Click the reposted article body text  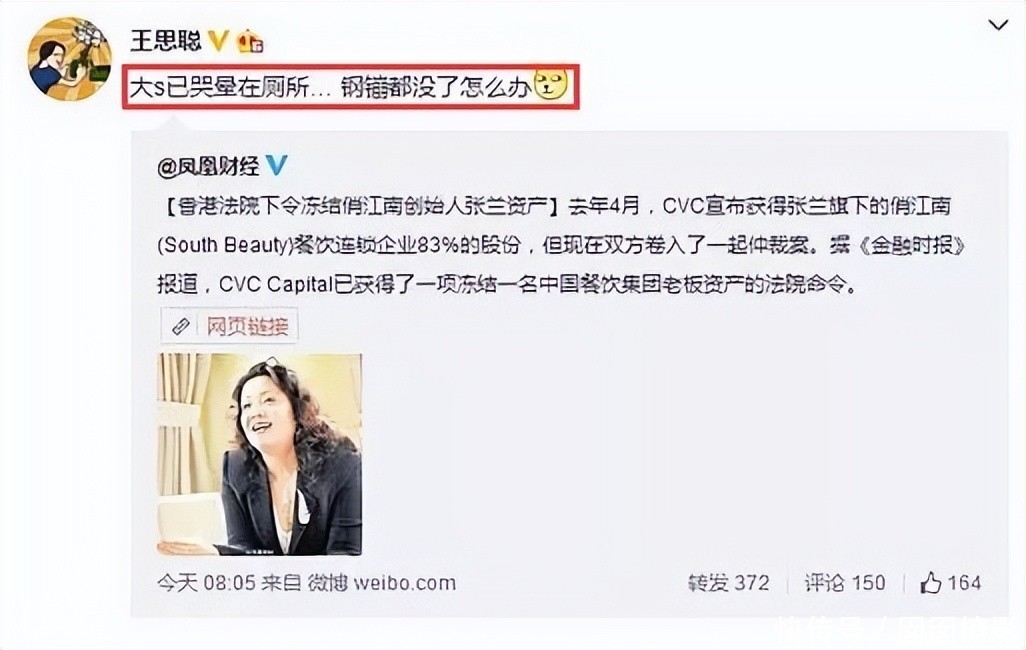(x=562, y=245)
